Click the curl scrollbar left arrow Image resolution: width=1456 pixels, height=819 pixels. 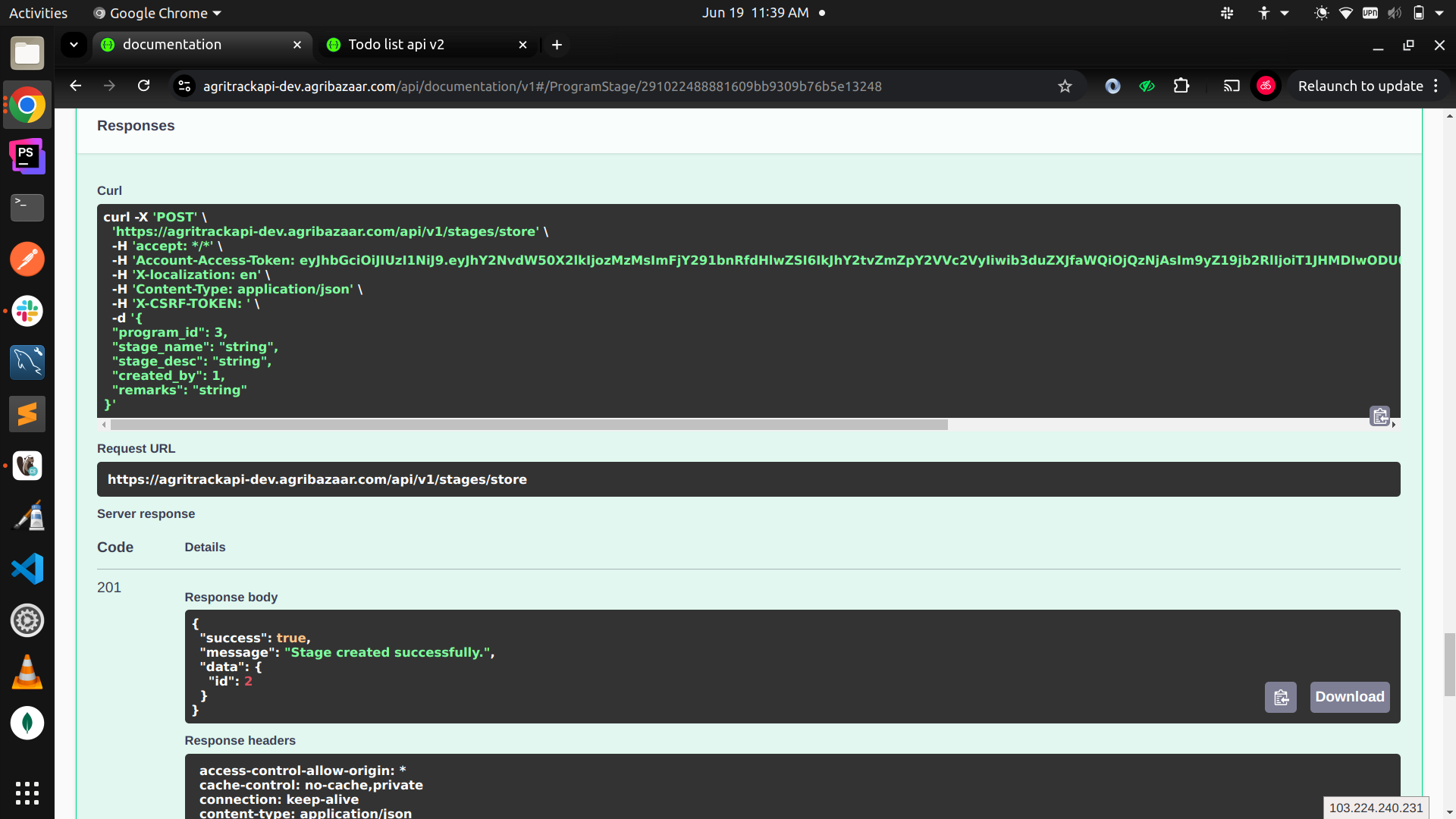pyautogui.click(x=104, y=425)
